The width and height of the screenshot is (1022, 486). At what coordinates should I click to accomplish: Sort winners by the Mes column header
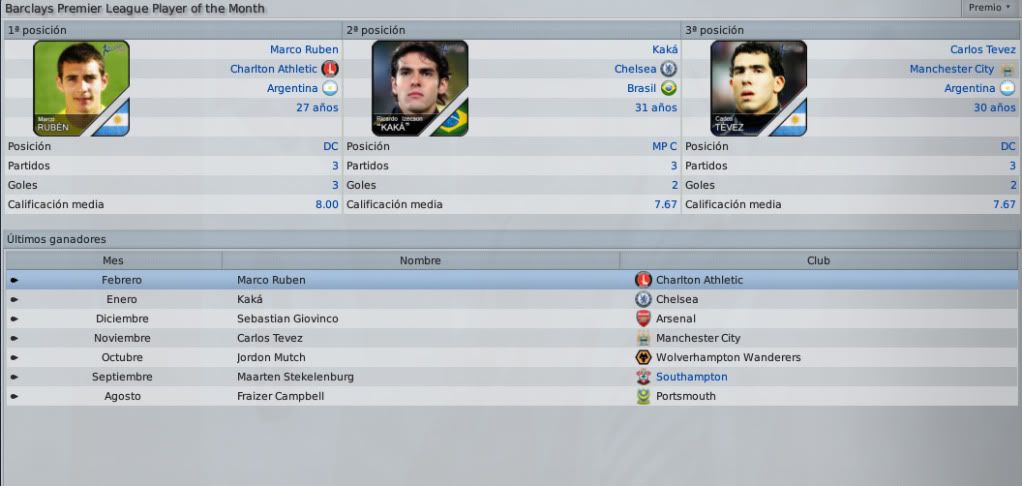pos(113,261)
